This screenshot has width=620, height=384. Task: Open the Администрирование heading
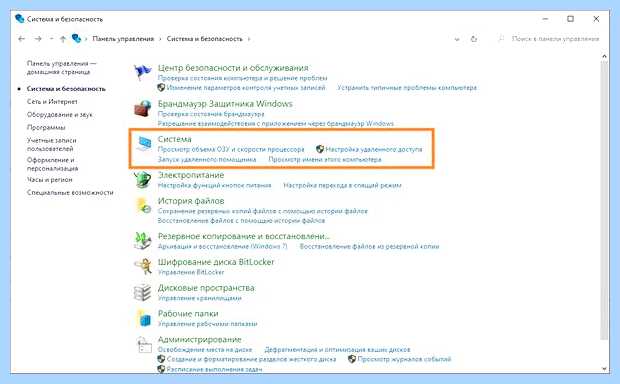click(199, 339)
